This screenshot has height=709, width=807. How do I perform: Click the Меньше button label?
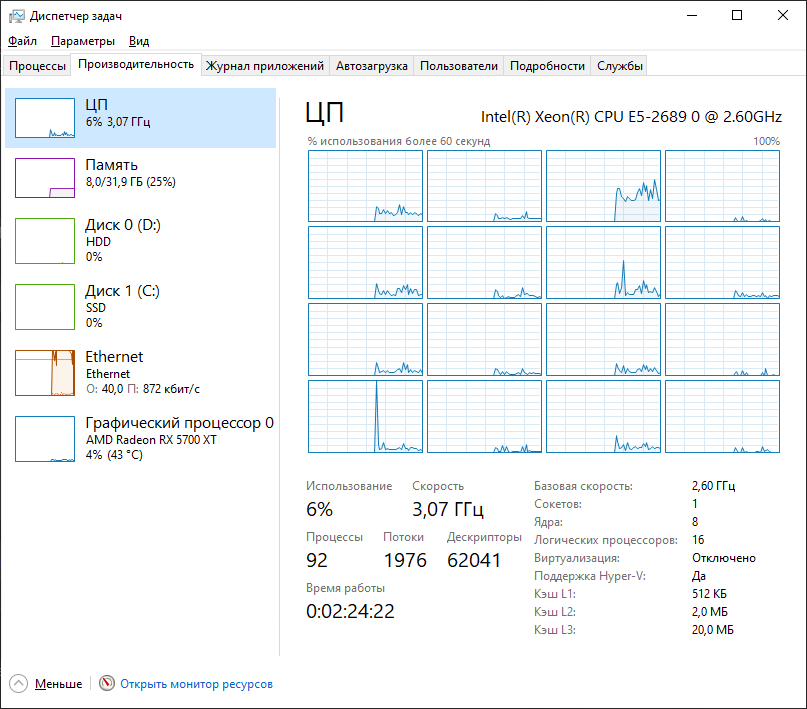point(58,684)
